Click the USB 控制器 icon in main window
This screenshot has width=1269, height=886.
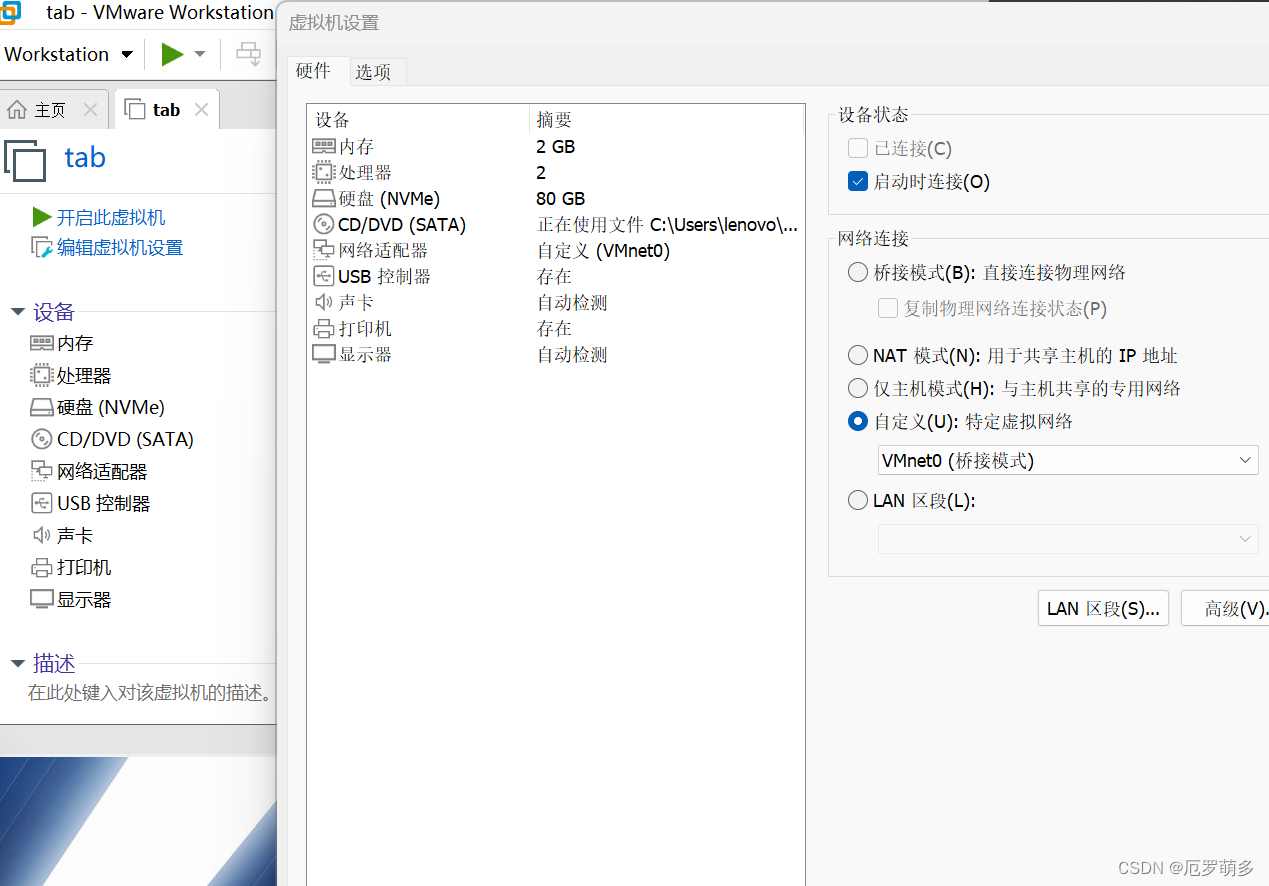click(41, 503)
